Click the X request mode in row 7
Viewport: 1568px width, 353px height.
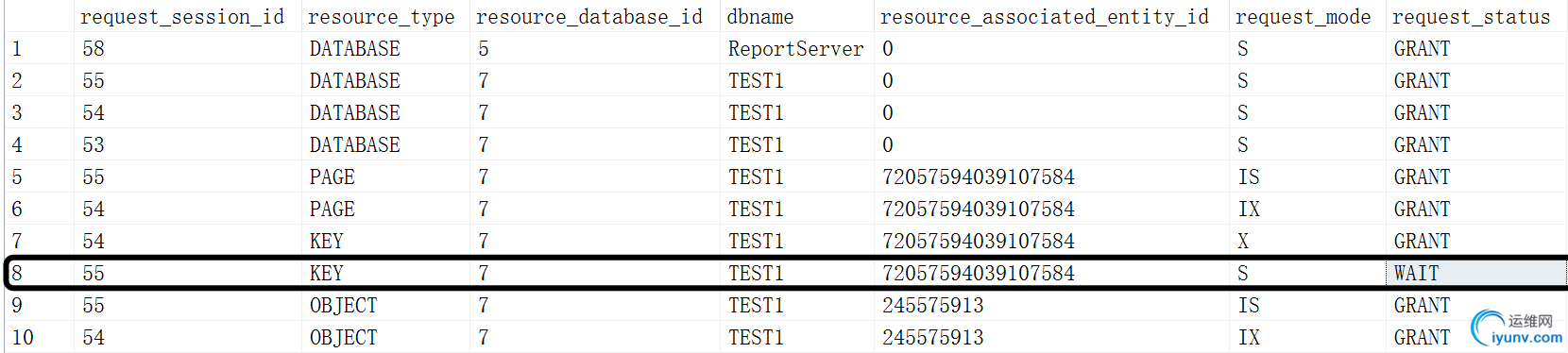(1307, 241)
